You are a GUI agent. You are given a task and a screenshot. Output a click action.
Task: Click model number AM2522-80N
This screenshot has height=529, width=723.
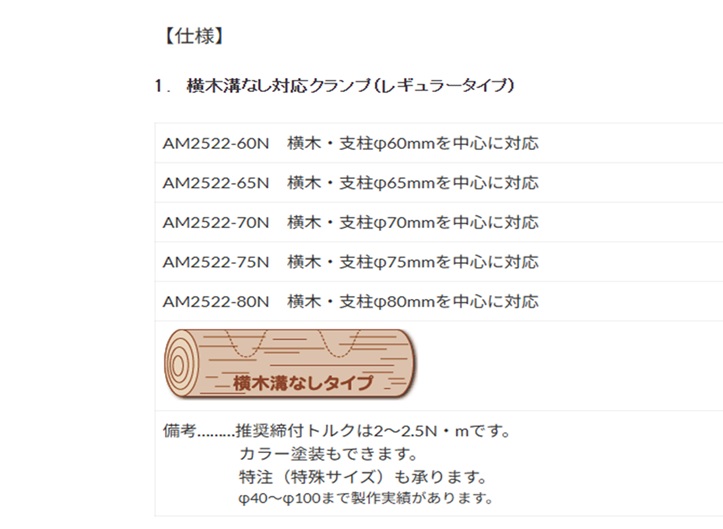[216, 301]
